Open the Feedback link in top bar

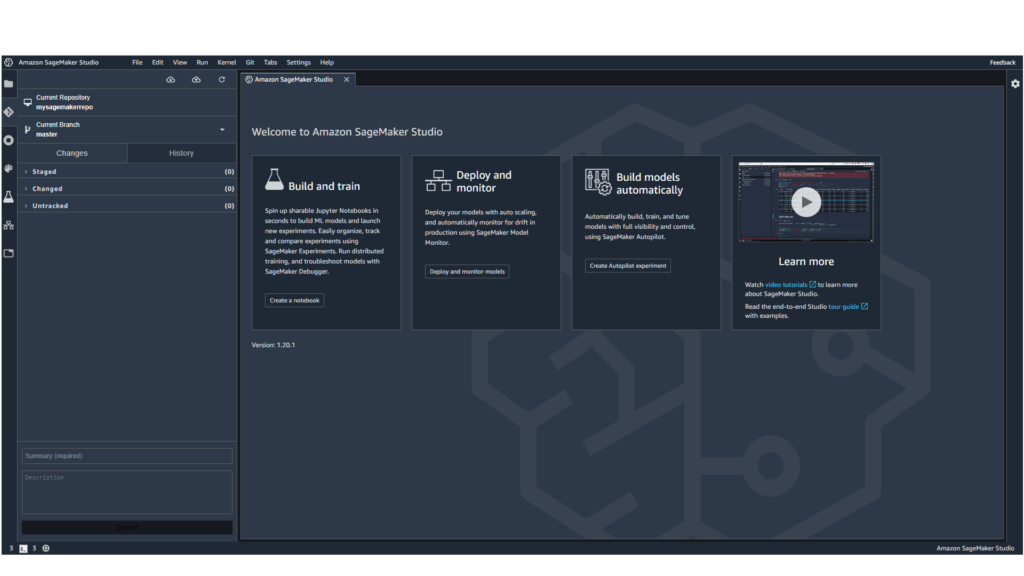pos(1002,63)
